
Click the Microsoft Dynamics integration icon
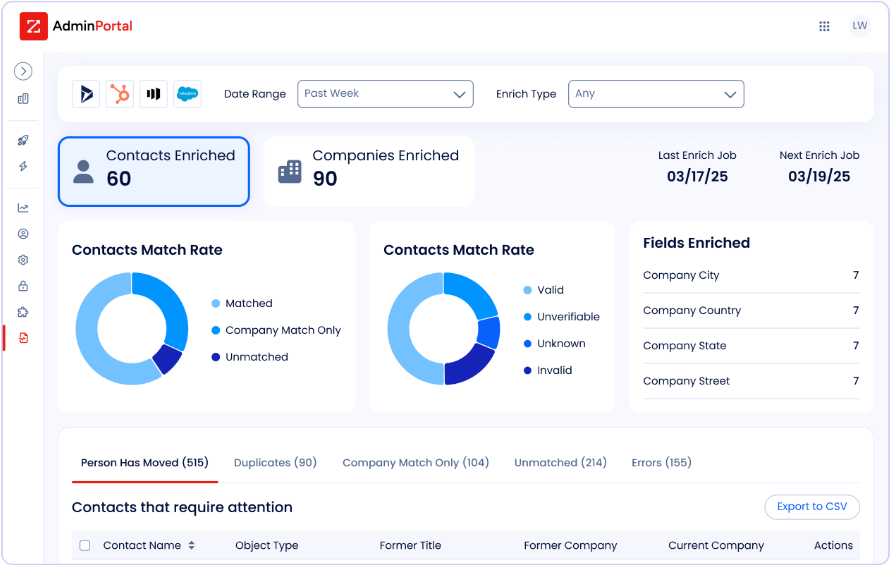pyautogui.click(x=87, y=94)
